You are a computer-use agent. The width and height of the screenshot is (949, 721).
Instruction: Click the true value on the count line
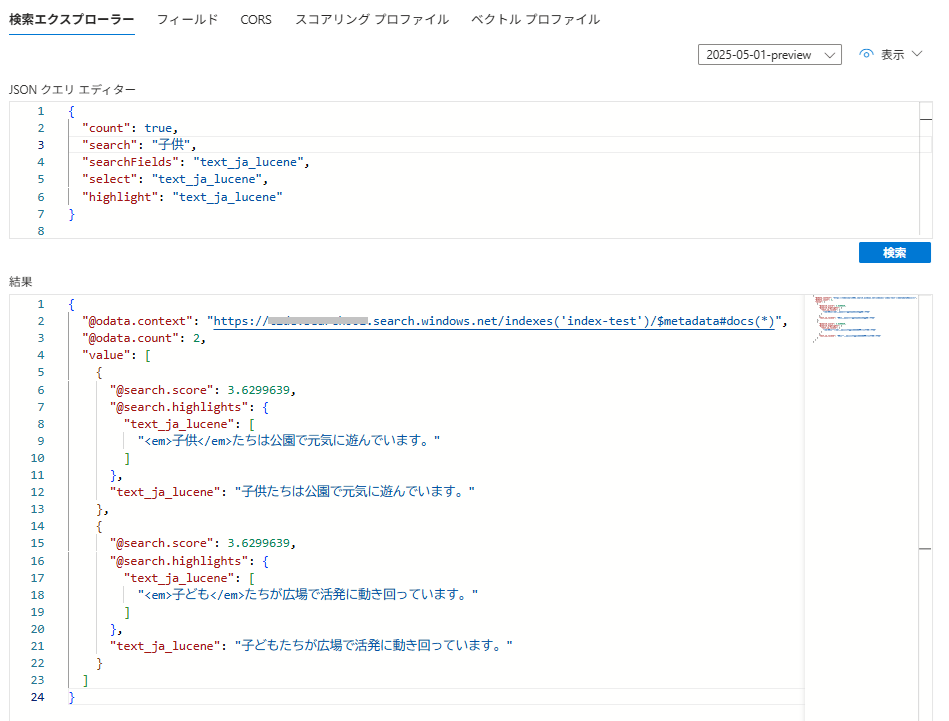158,128
